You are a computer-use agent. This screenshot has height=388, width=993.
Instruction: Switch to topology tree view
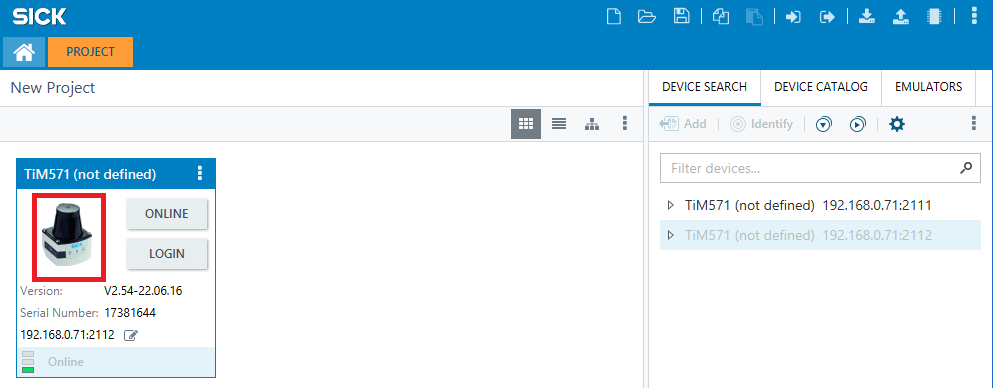click(591, 124)
